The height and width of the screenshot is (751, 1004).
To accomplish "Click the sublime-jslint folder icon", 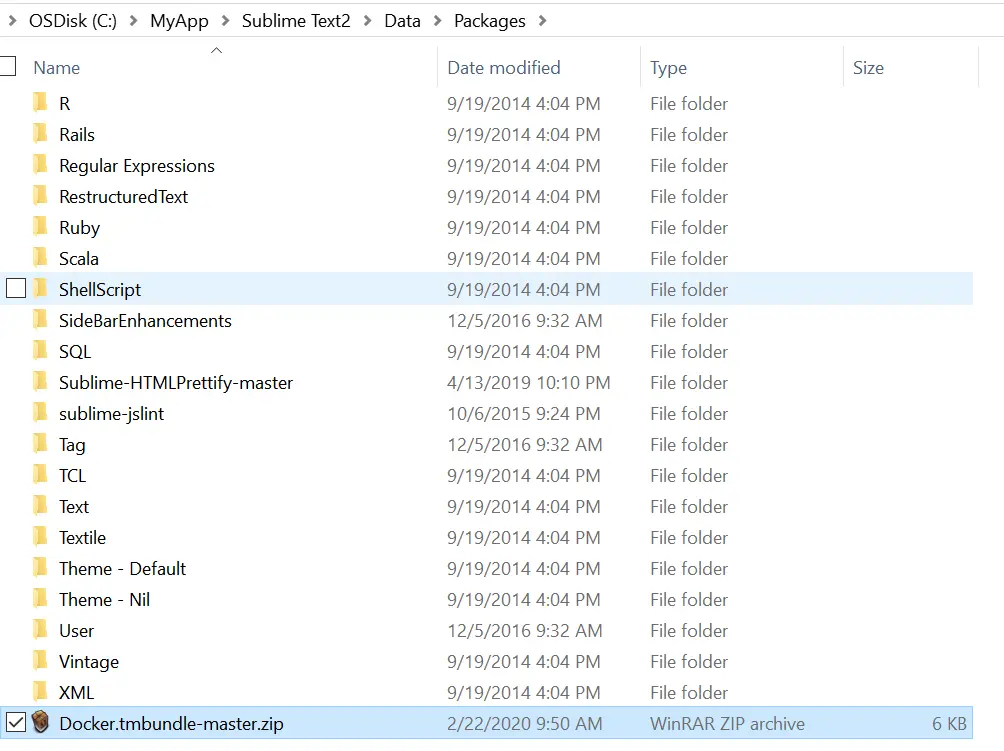I will [40, 414].
